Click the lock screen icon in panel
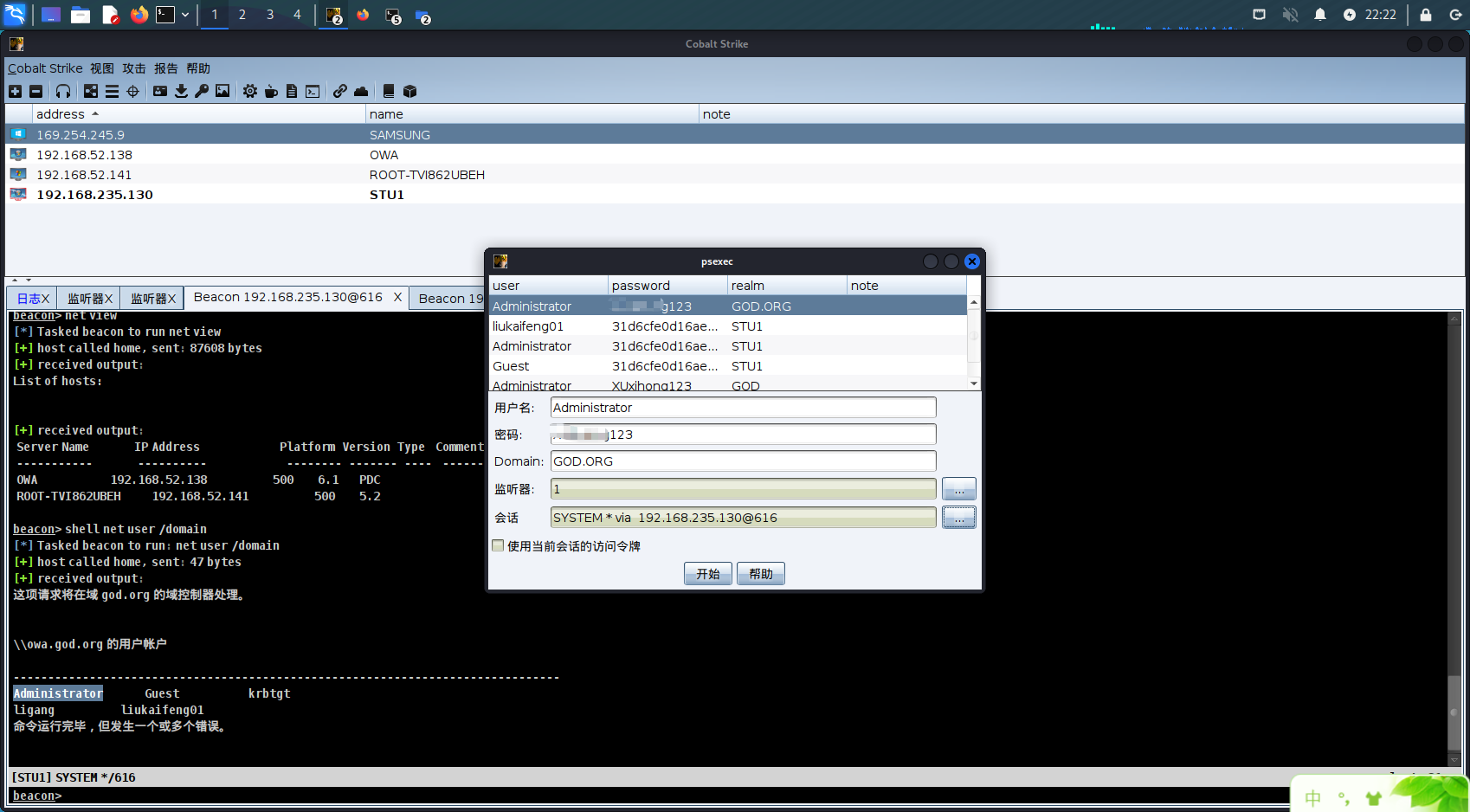 (x=1425, y=15)
